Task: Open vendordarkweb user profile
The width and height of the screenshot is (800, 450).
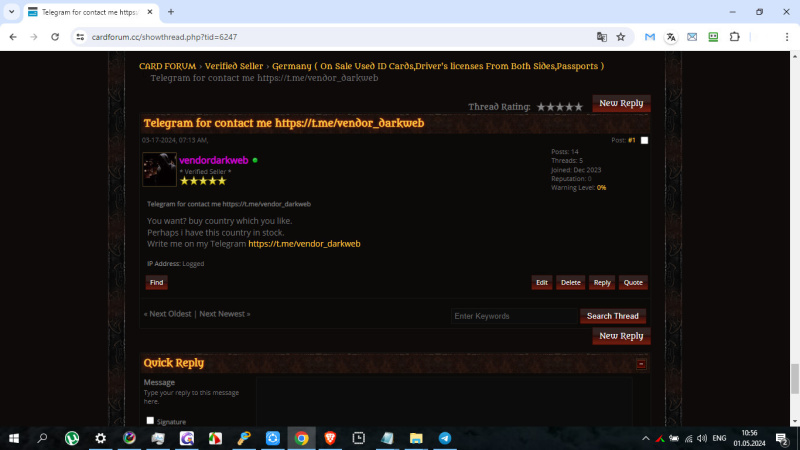Action: point(213,160)
